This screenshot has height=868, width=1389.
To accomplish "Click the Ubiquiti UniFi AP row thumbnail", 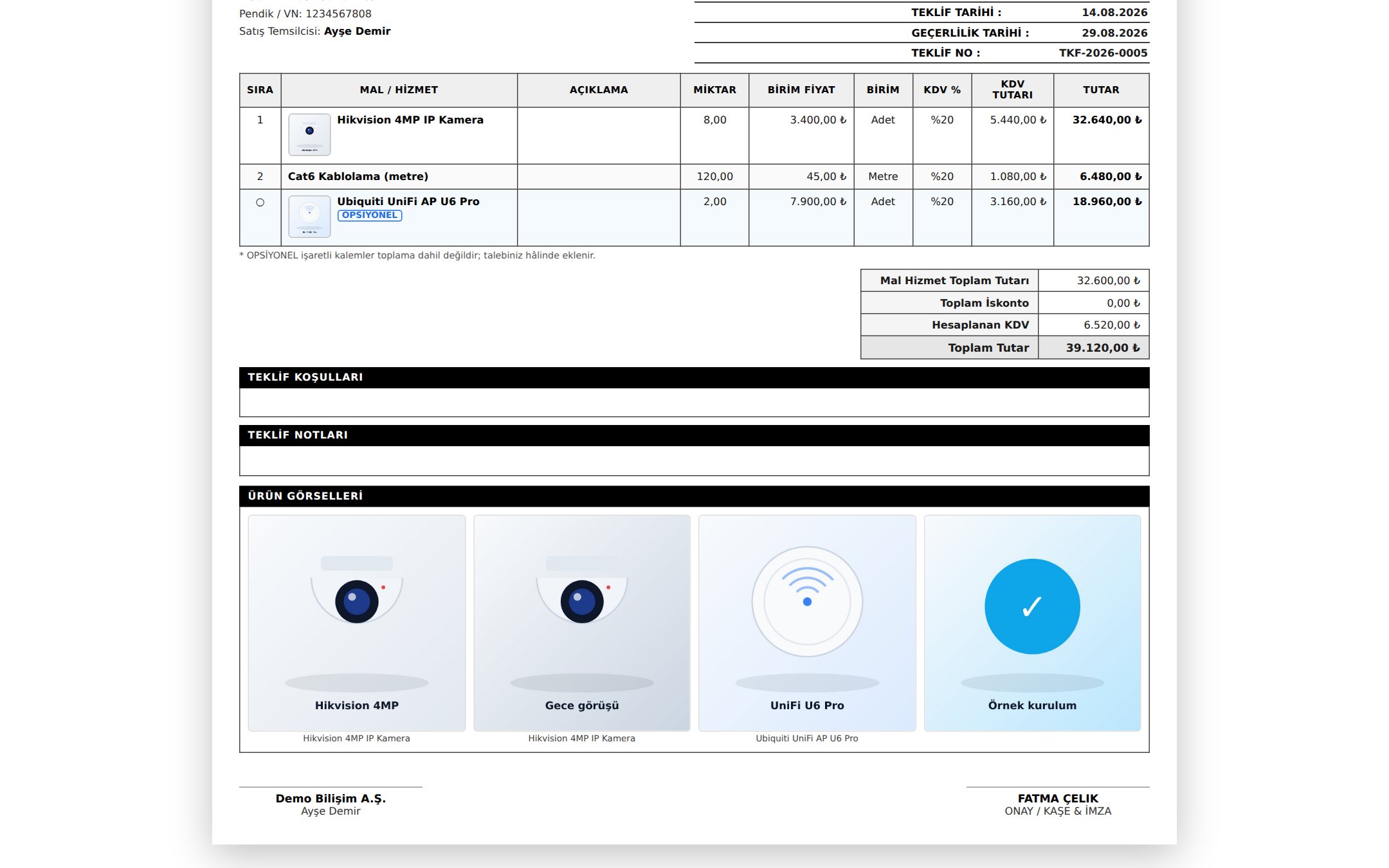I will tap(309, 217).
